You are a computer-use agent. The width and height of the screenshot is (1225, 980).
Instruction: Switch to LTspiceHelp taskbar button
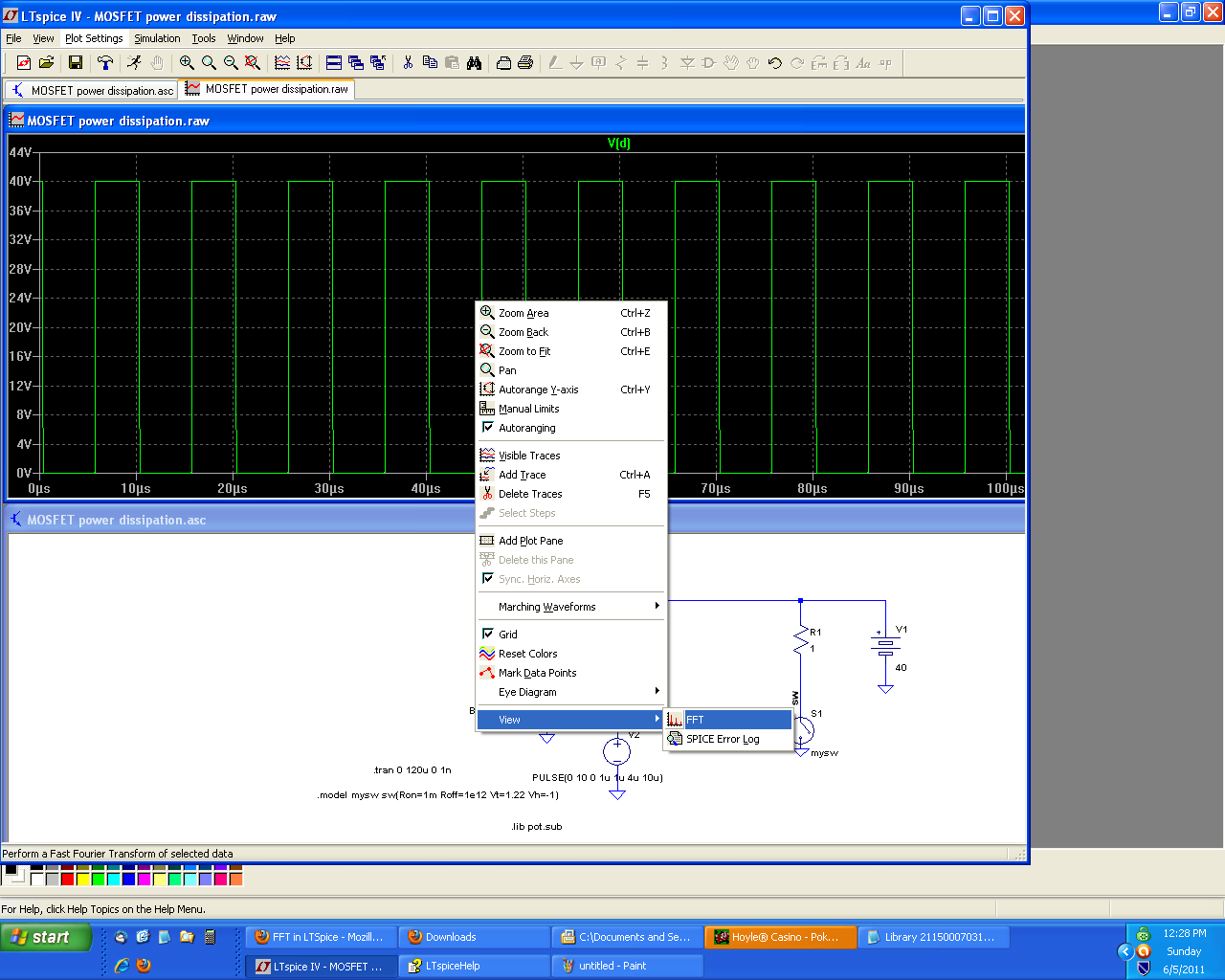[474, 966]
